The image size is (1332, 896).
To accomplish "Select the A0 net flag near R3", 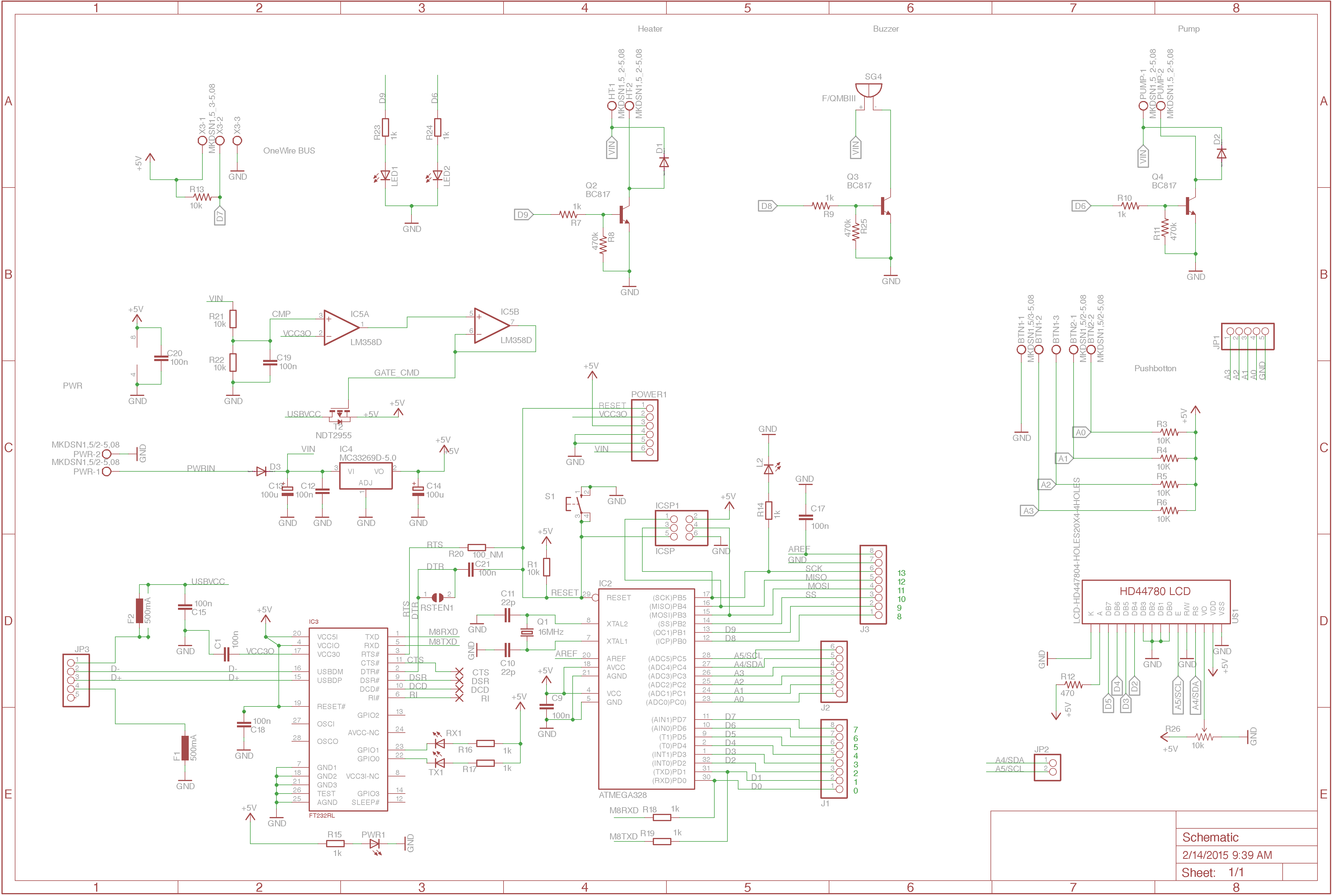I will [1082, 432].
